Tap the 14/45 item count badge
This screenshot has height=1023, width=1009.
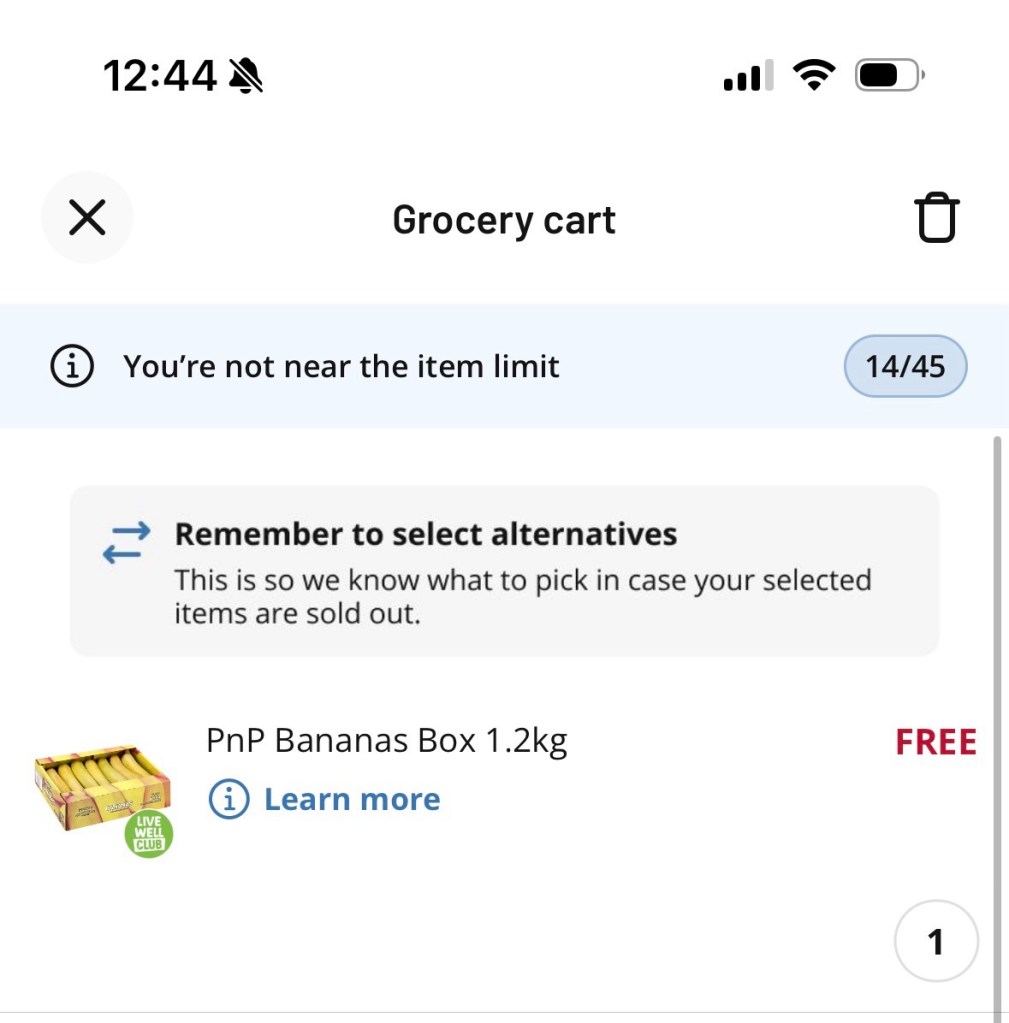pos(905,366)
